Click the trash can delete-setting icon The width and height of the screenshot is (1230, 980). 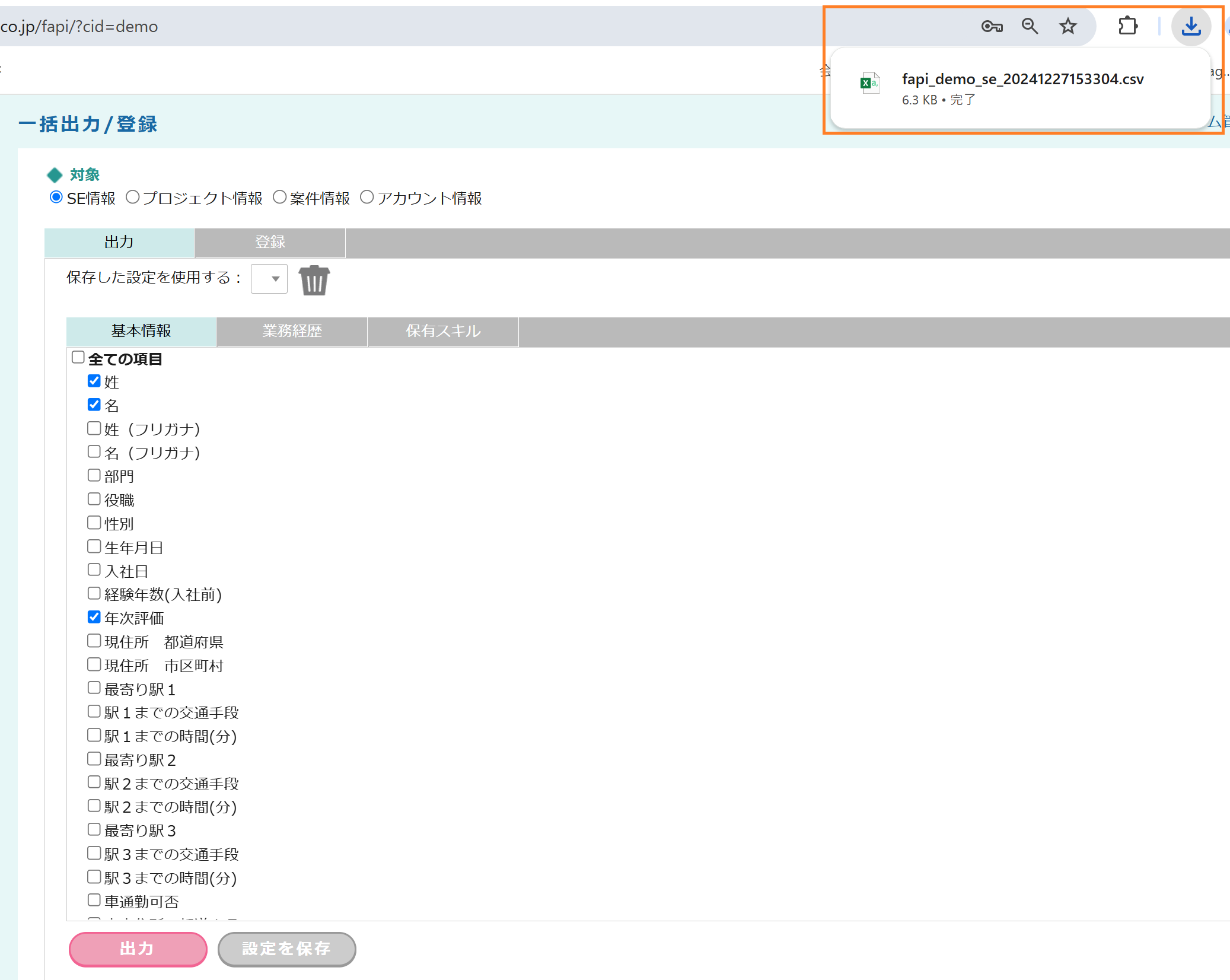click(x=314, y=280)
